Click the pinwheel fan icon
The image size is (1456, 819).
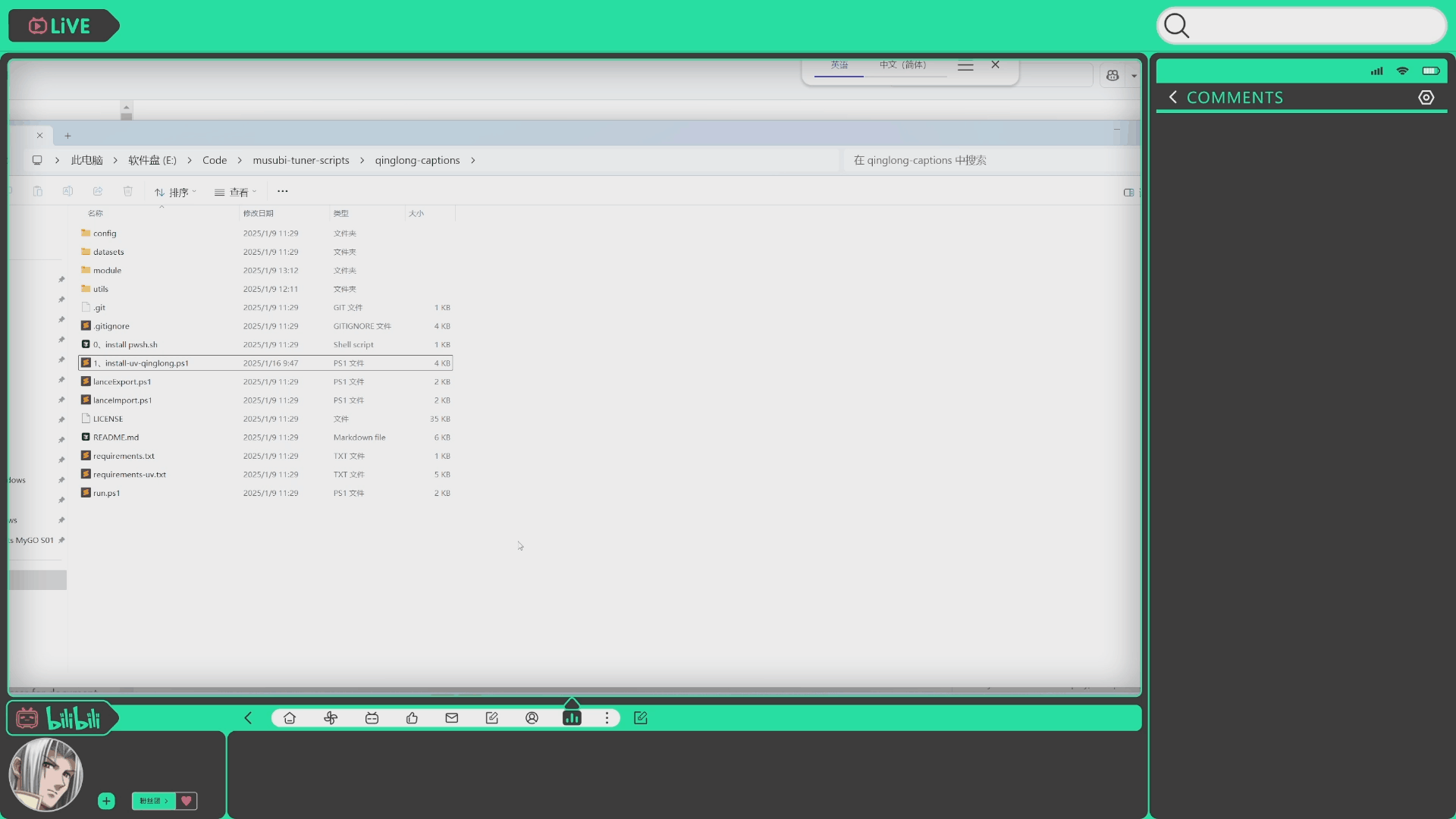tap(331, 718)
